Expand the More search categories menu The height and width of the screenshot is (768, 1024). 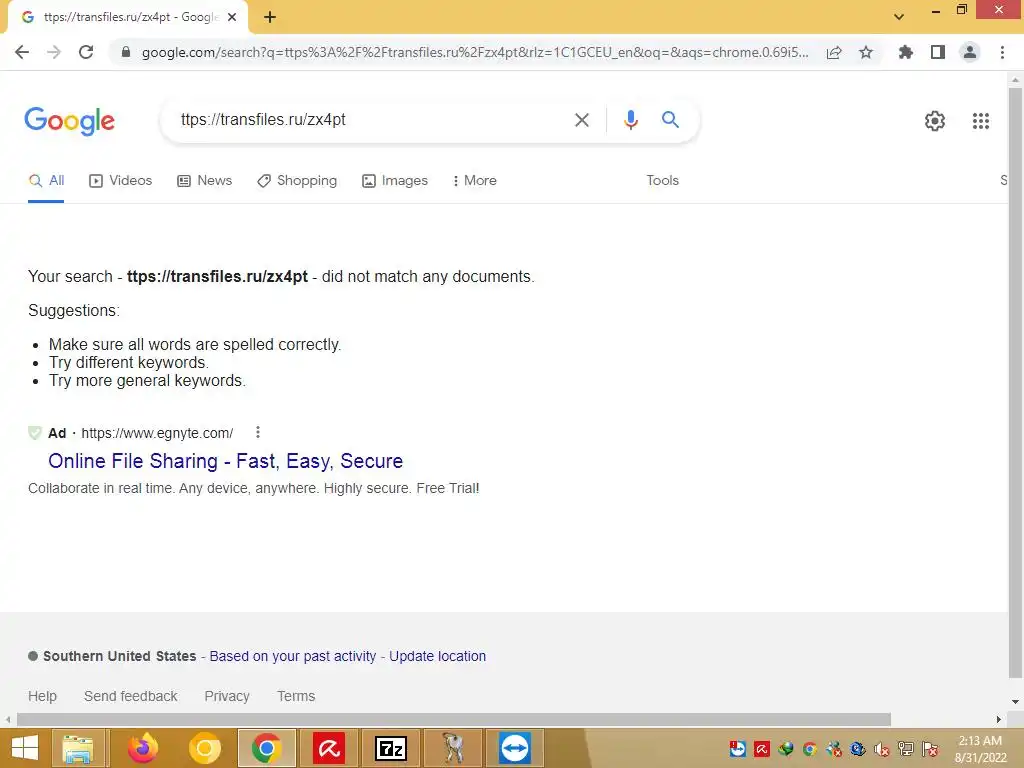(x=475, y=181)
